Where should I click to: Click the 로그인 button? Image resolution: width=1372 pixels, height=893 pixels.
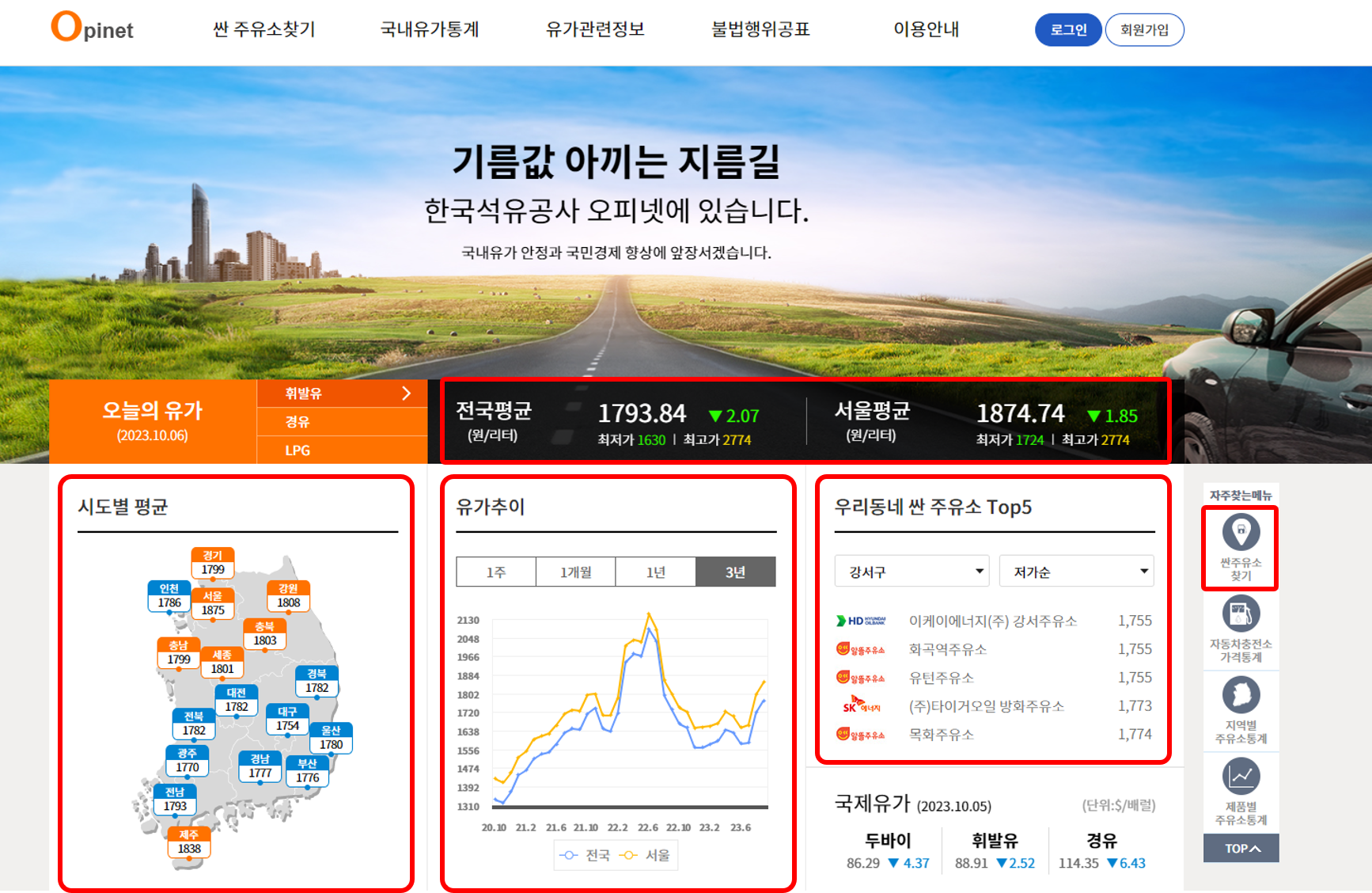(x=1067, y=29)
